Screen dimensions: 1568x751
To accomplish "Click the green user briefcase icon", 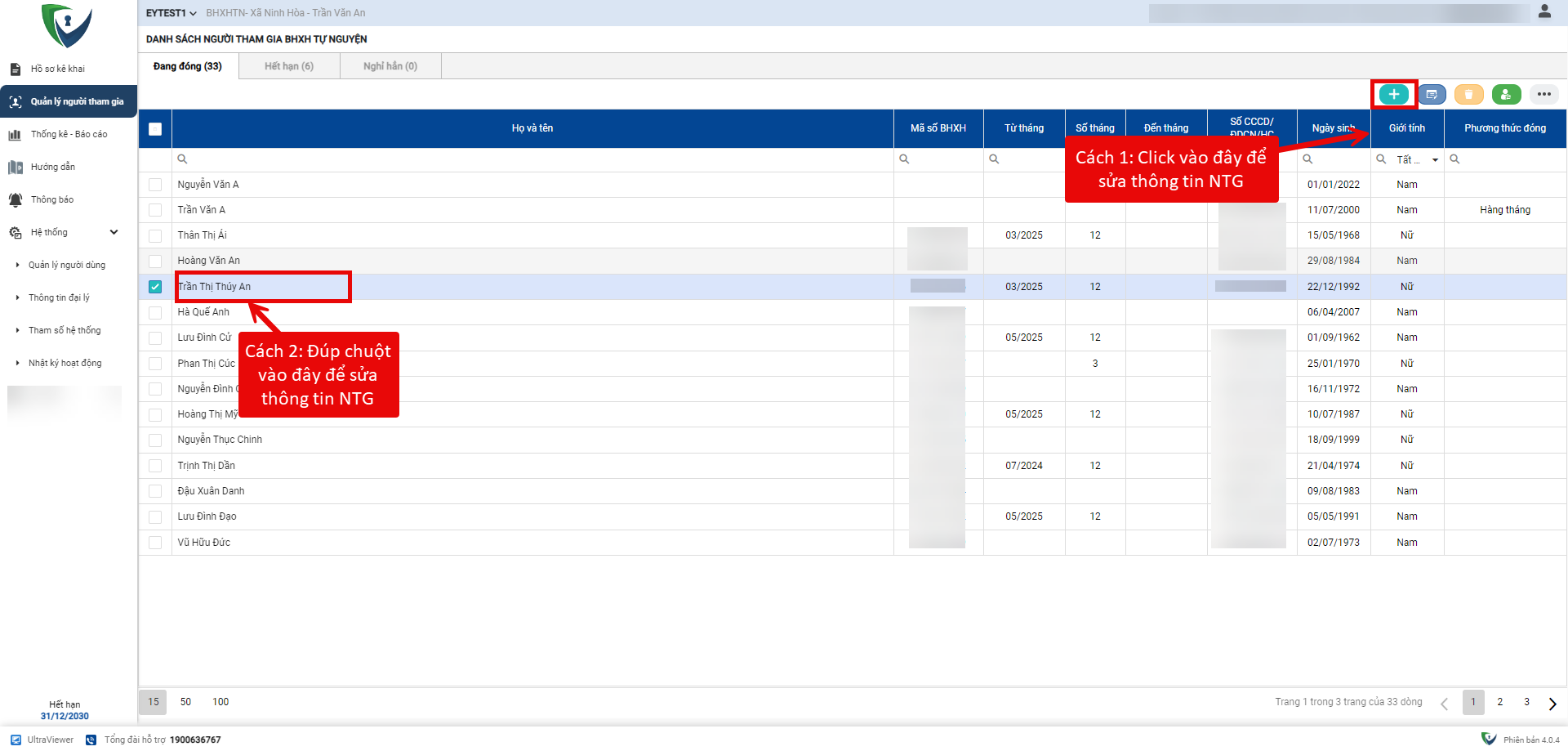I will click(x=1506, y=95).
